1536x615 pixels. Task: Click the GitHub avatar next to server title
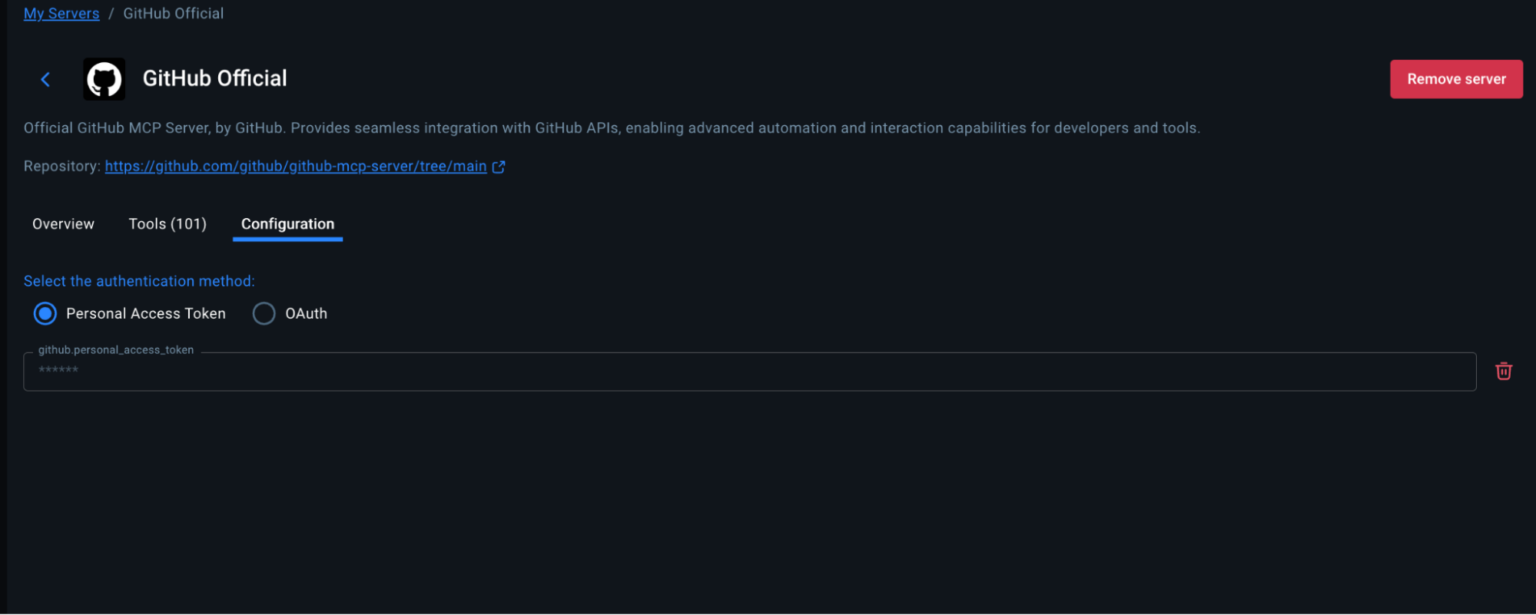point(104,79)
